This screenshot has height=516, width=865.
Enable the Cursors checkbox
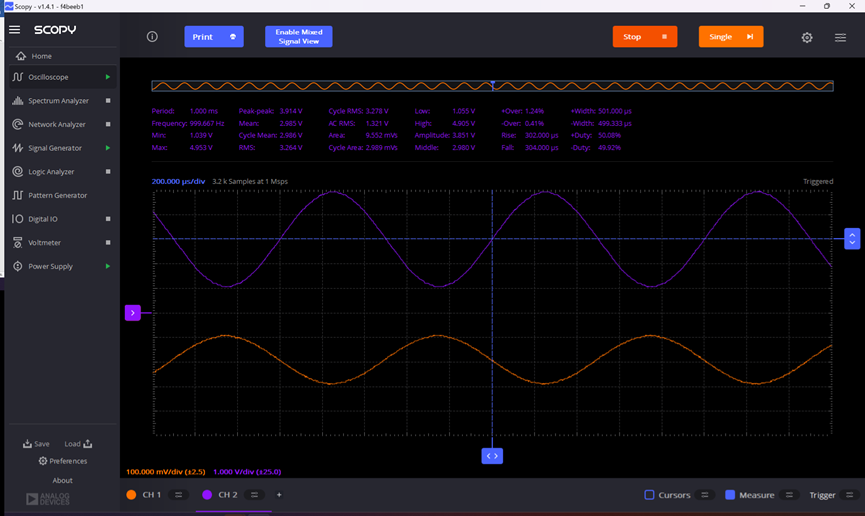[x=649, y=495]
